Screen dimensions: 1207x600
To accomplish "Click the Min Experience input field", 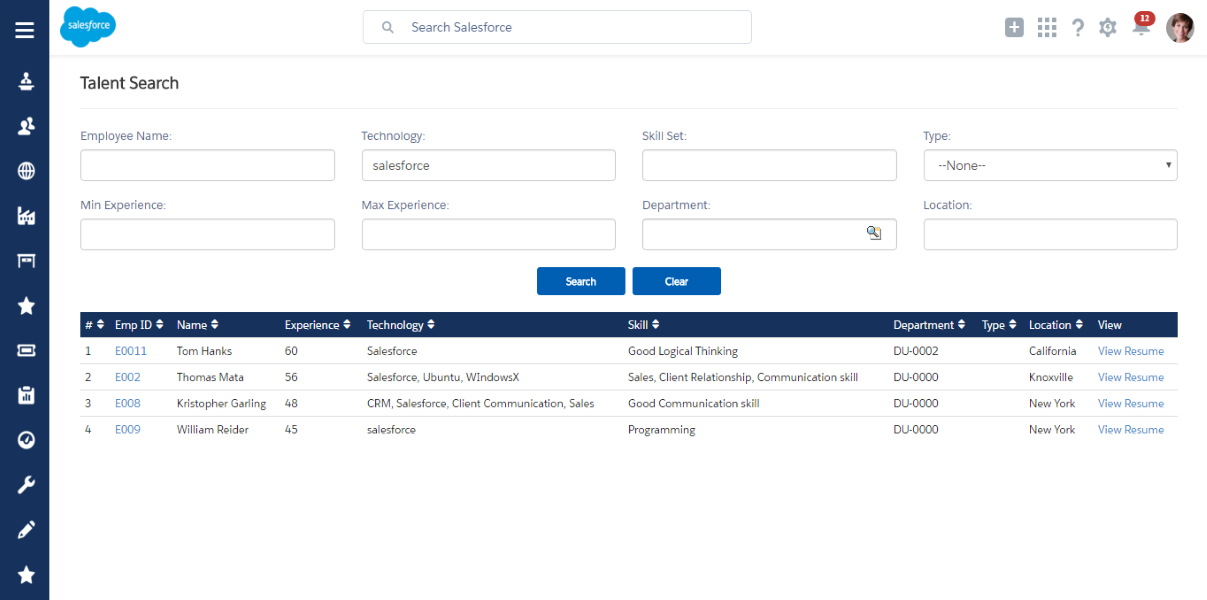I will click(x=207, y=234).
